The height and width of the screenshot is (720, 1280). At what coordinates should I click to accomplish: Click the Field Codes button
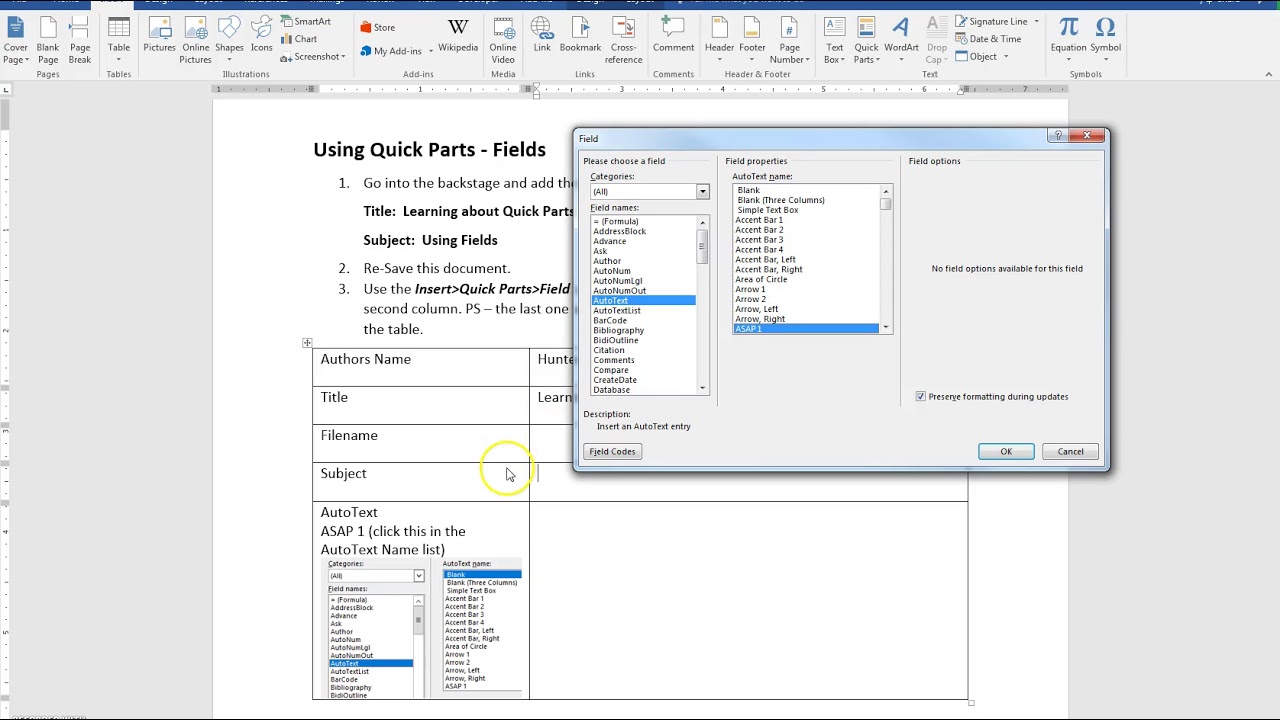pos(612,452)
